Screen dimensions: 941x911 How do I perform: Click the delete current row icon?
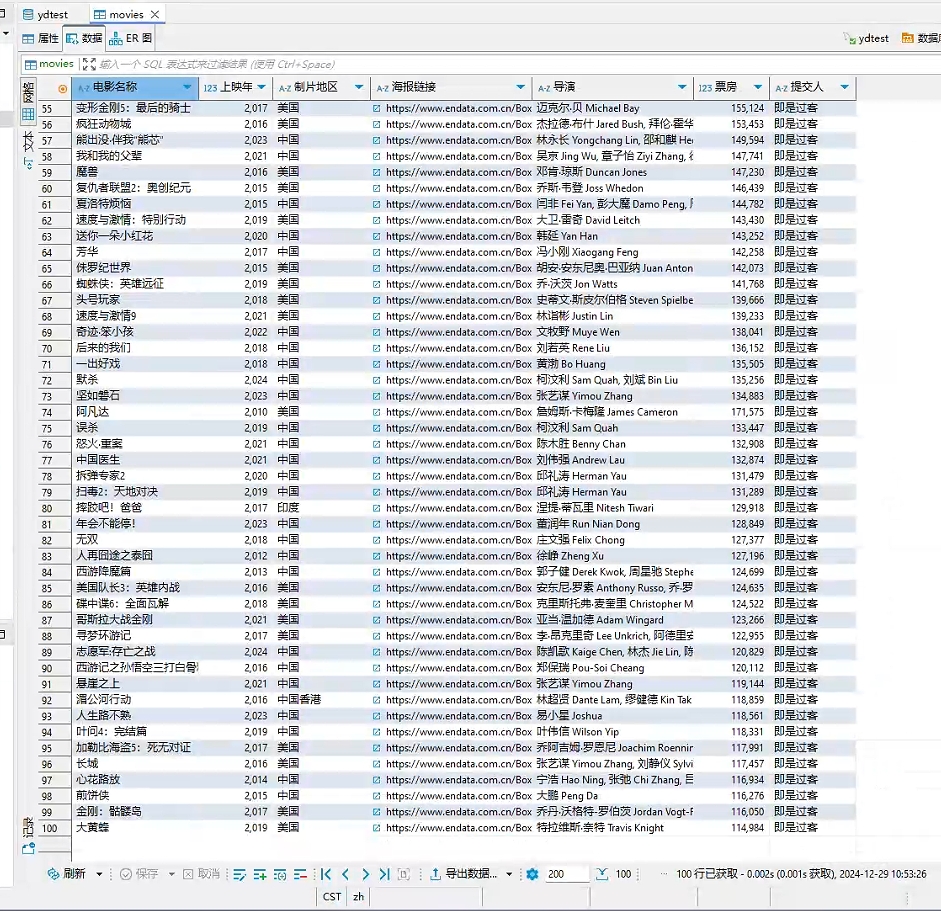pyautogui.click(x=300, y=874)
